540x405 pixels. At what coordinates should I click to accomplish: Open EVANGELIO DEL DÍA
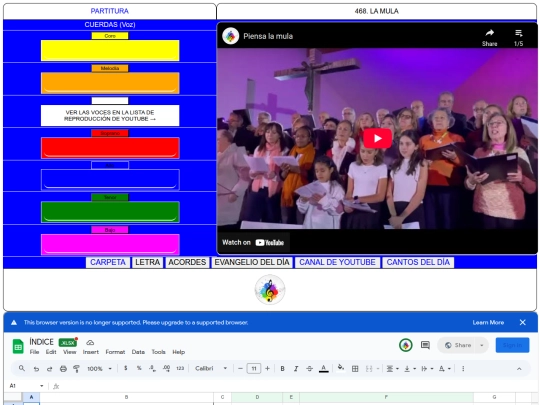pos(252,262)
